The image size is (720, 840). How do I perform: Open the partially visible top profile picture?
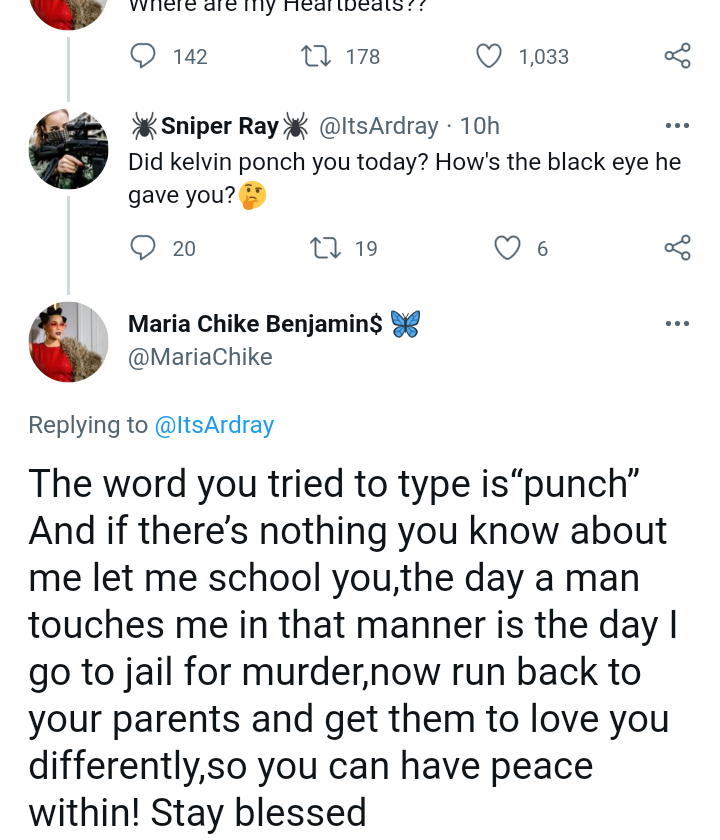(x=68, y=12)
